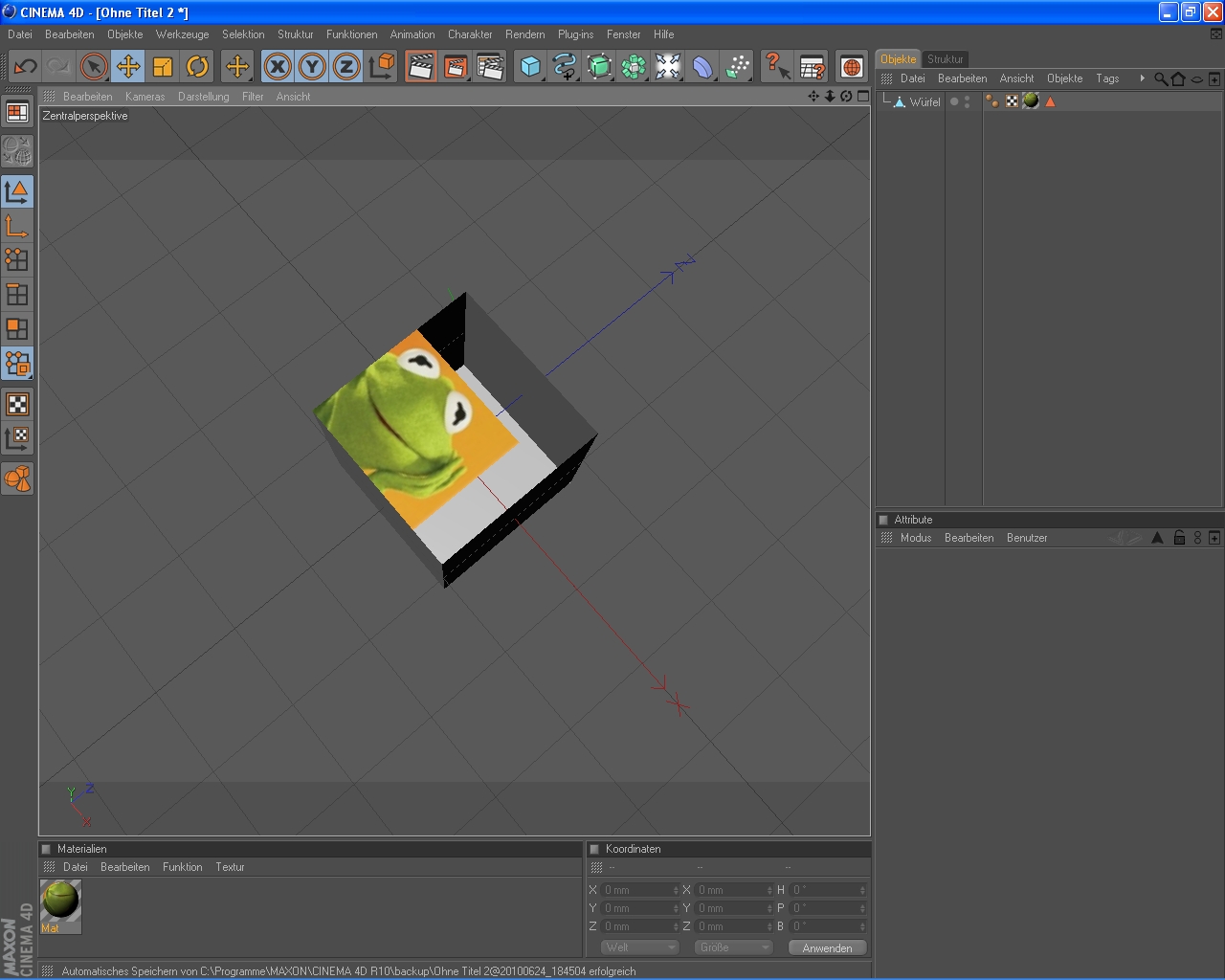Click Object Manager search magnifier icon

(x=1161, y=78)
